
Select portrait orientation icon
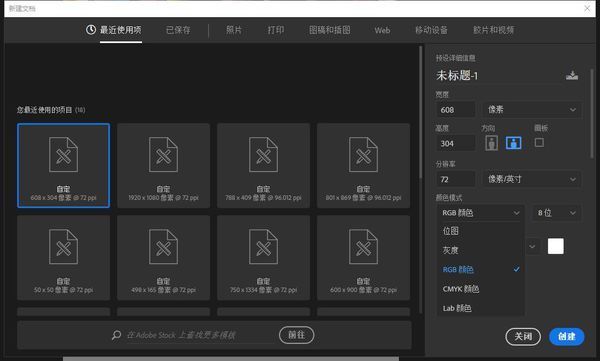[x=491, y=143]
